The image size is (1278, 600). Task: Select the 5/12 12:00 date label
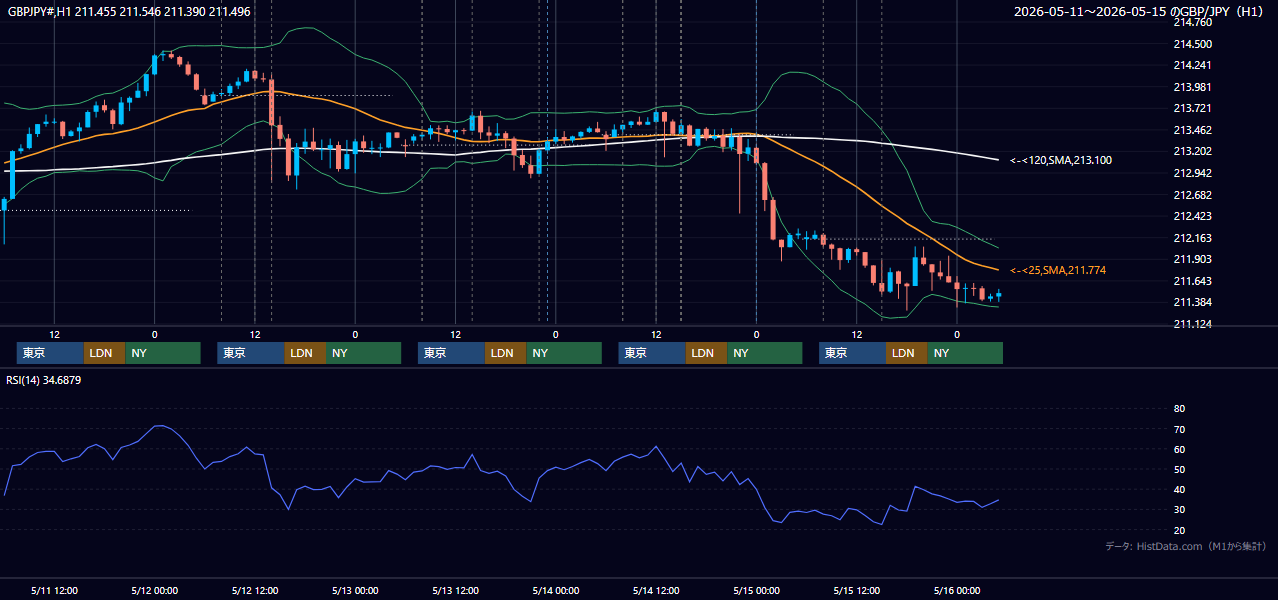tap(254, 590)
